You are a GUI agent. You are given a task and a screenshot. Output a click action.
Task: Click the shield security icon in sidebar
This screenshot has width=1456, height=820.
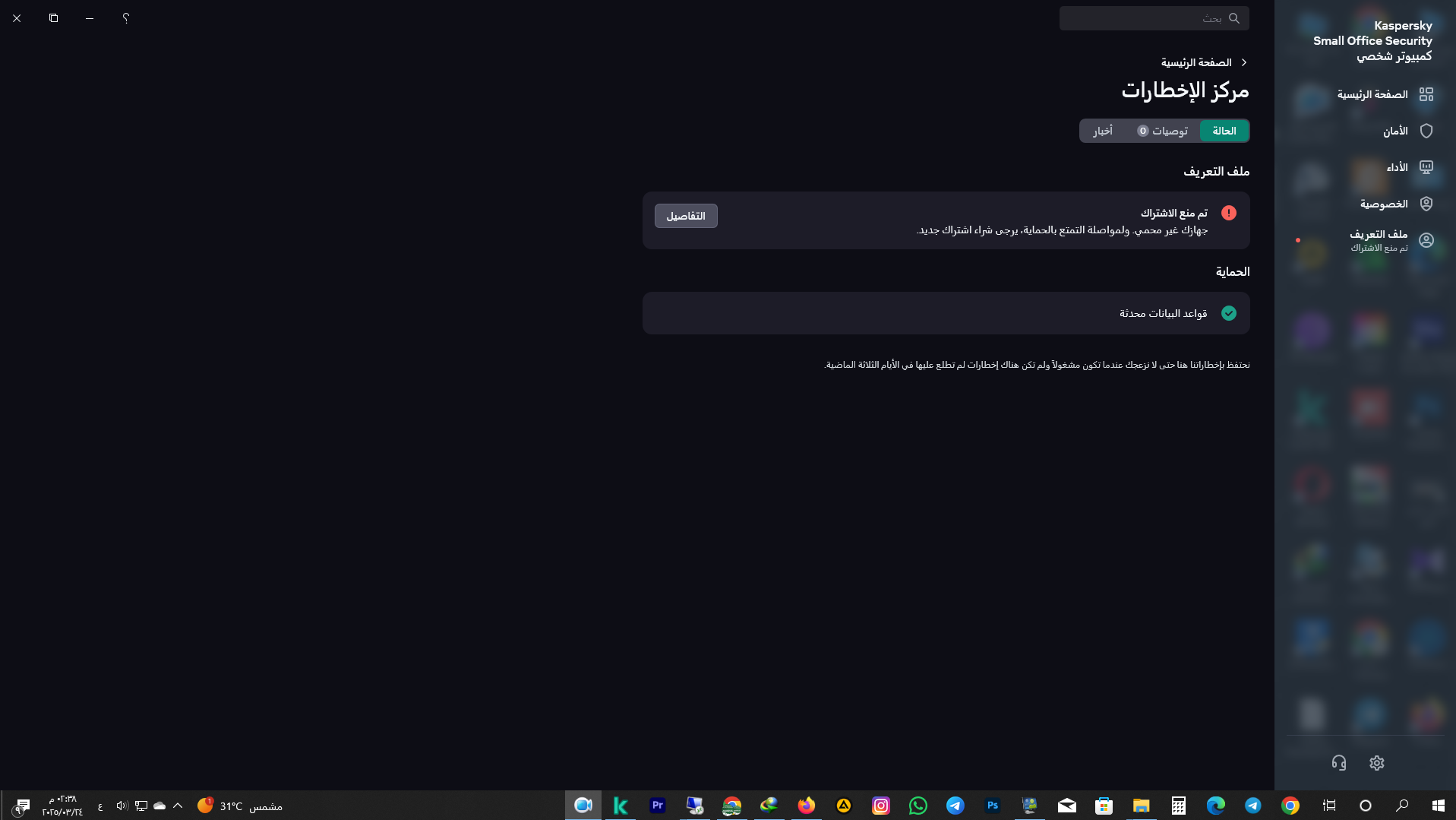[1426, 131]
